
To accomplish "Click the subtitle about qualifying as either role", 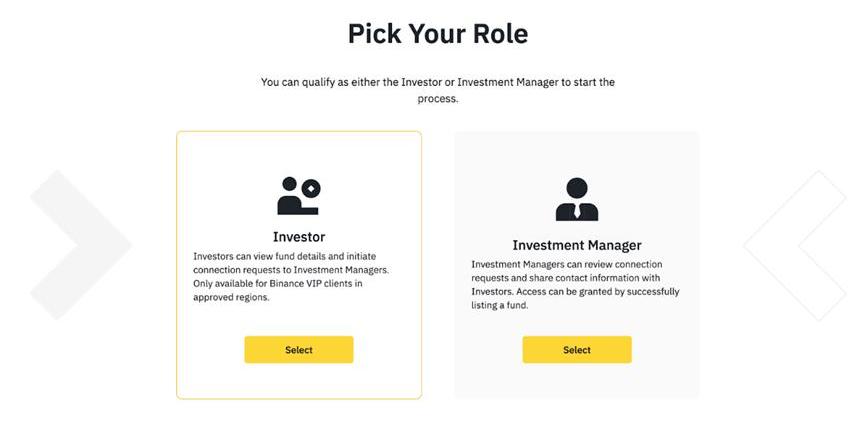I will coord(437,82).
